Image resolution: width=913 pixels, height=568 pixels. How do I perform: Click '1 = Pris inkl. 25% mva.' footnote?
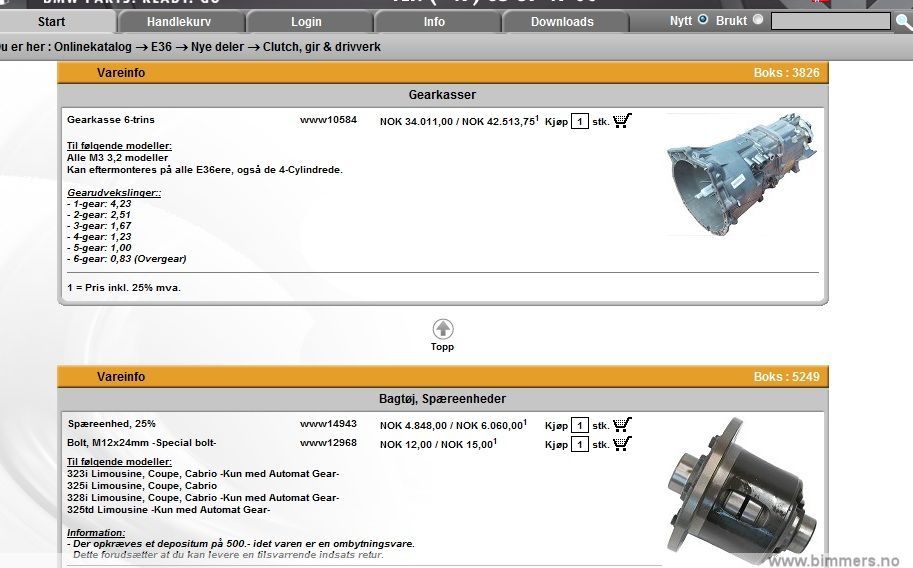124,288
